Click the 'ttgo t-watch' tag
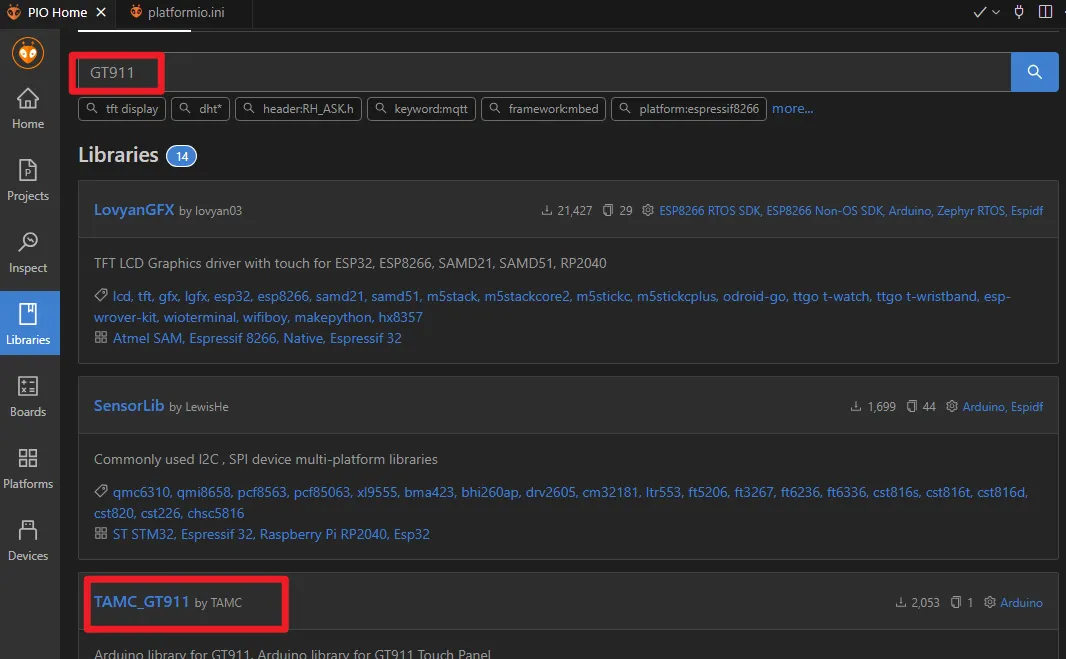 click(x=831, y=297)
